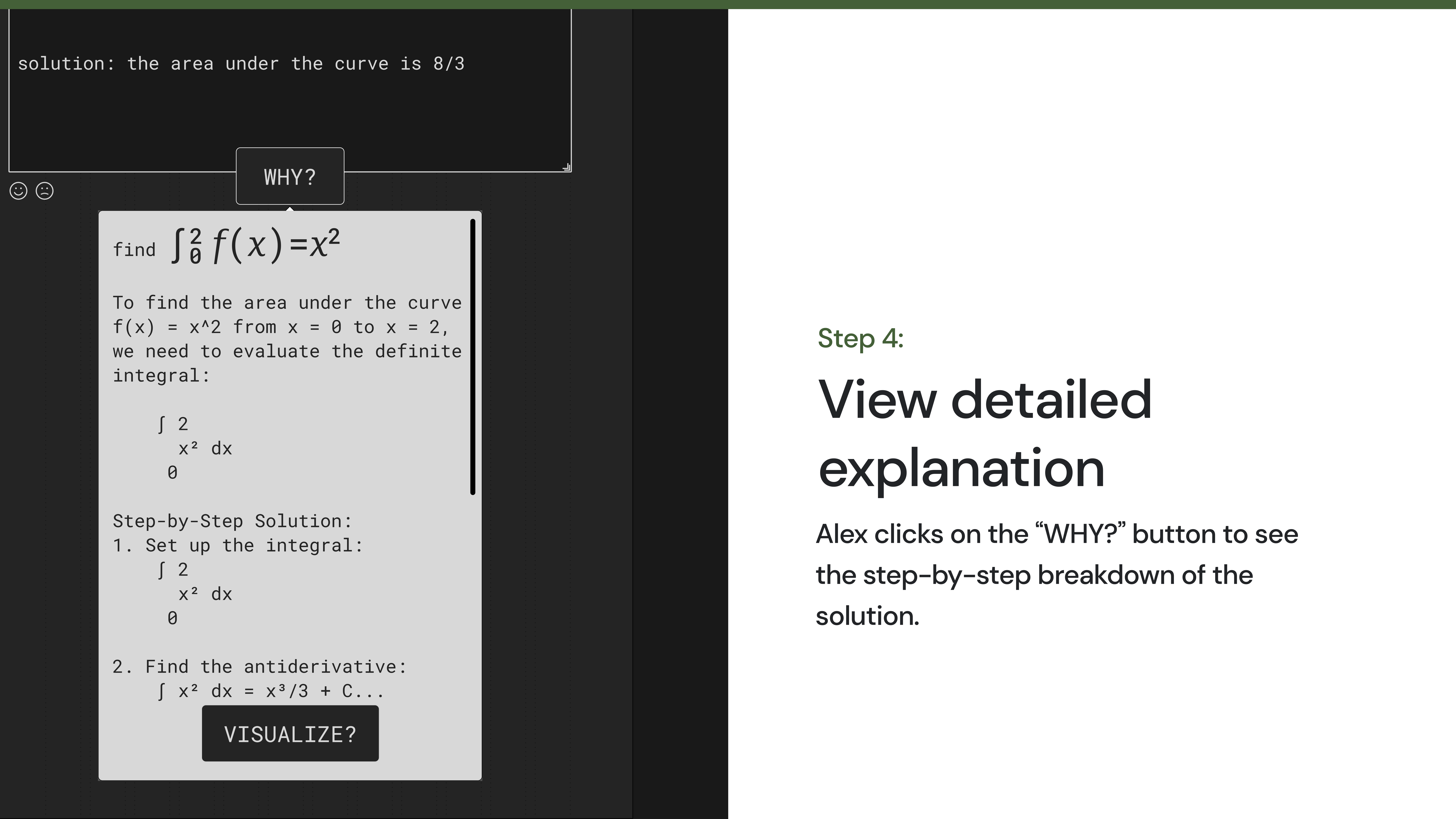Click the WHY? button
This screenshot has height=819, width=1456.
(x=290, y=176)
